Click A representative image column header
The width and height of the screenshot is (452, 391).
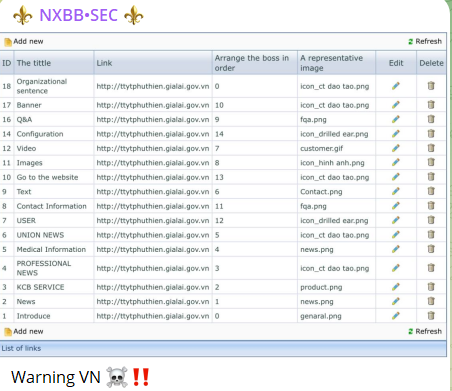pos(336,63)
